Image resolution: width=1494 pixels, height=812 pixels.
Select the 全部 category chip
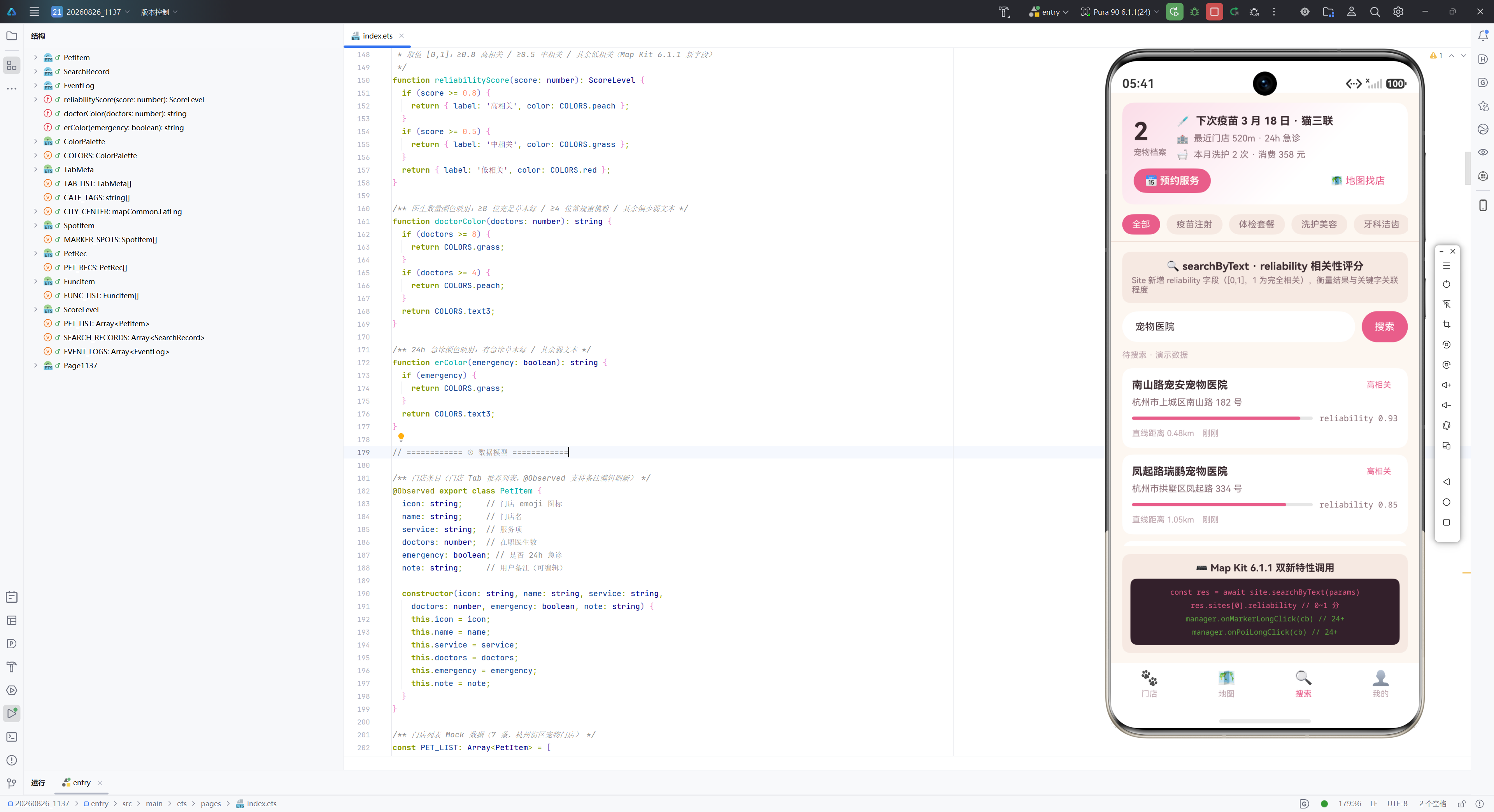point(1141,224)
